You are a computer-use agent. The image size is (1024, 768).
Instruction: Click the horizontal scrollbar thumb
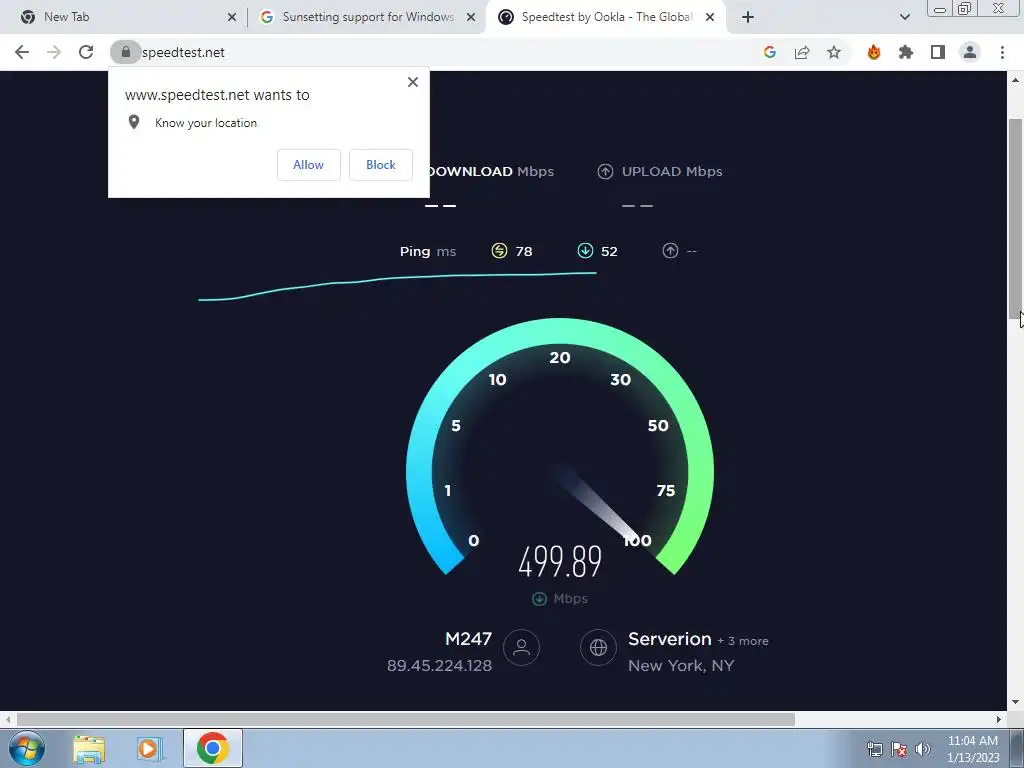coord(406,719)
